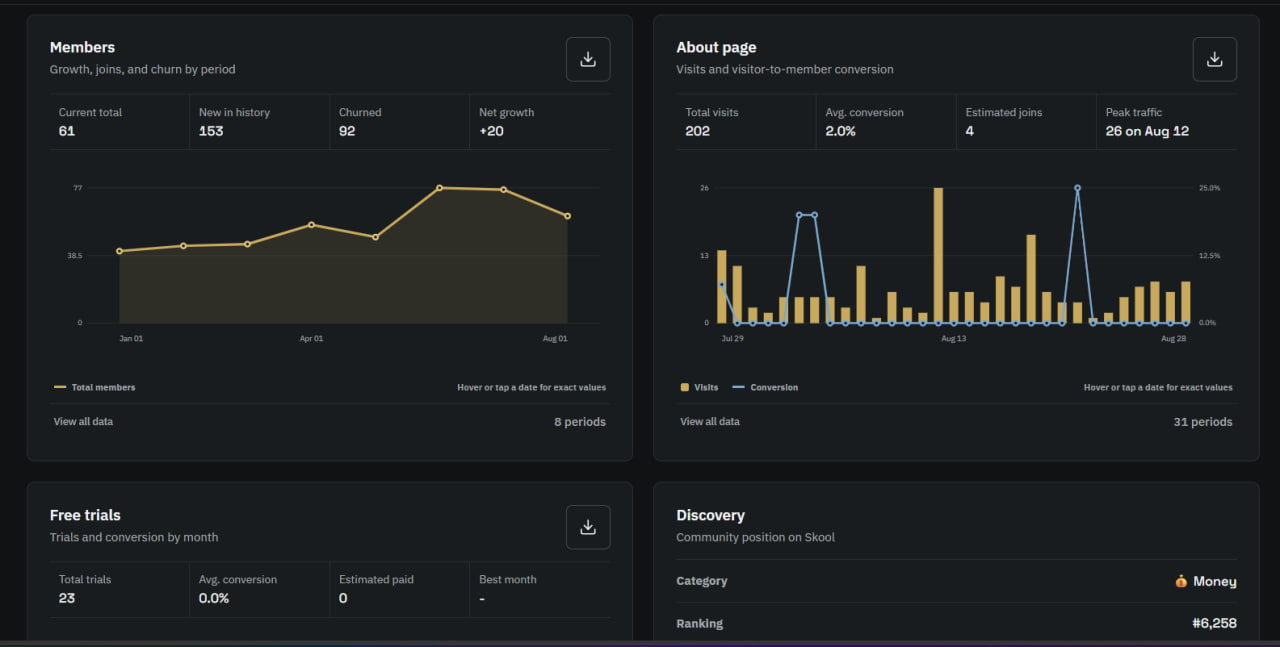Select the New in history value 153

pos(211,131)
